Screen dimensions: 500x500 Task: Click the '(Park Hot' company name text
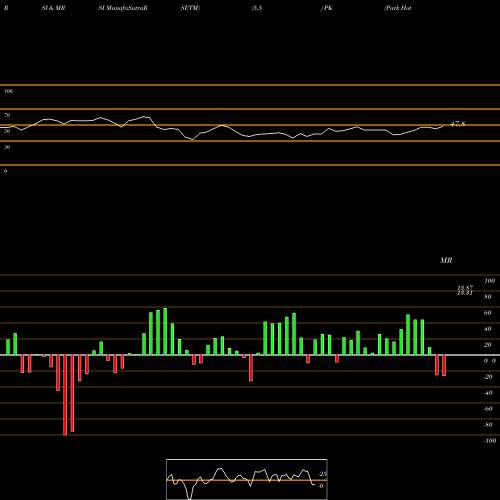point(398,8)
